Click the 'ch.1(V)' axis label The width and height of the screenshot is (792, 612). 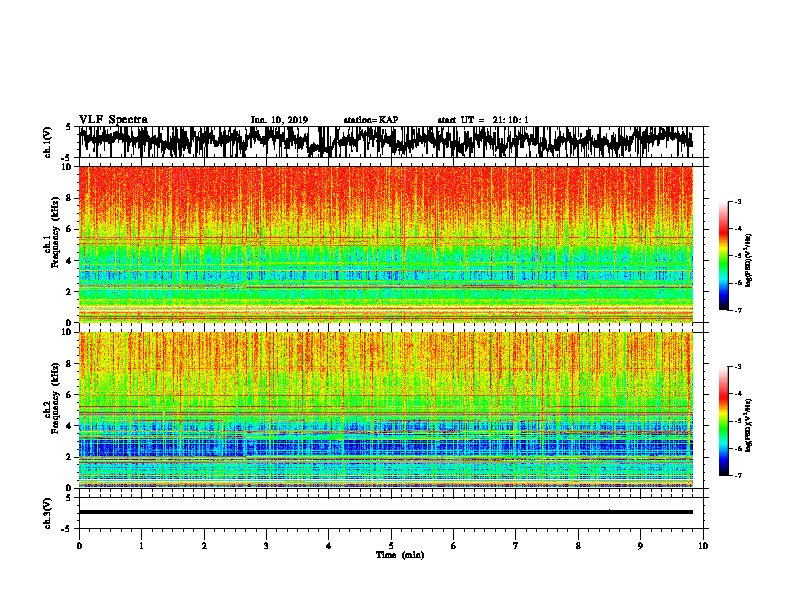point(48,142)
